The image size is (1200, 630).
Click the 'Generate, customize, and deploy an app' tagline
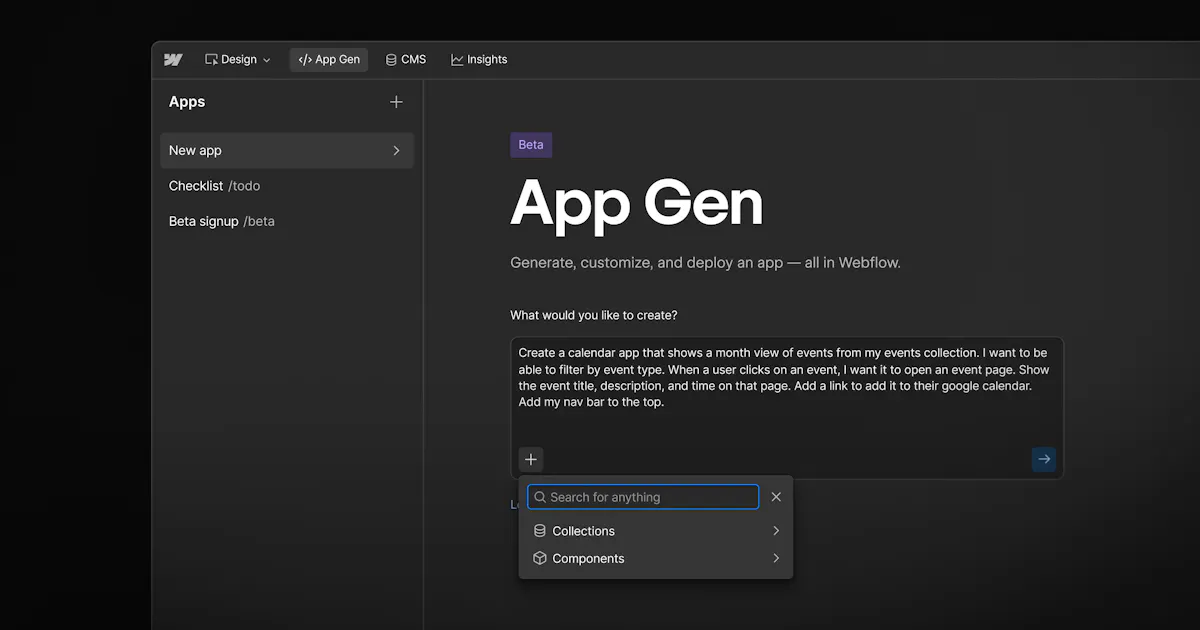(x=705, y=263)
